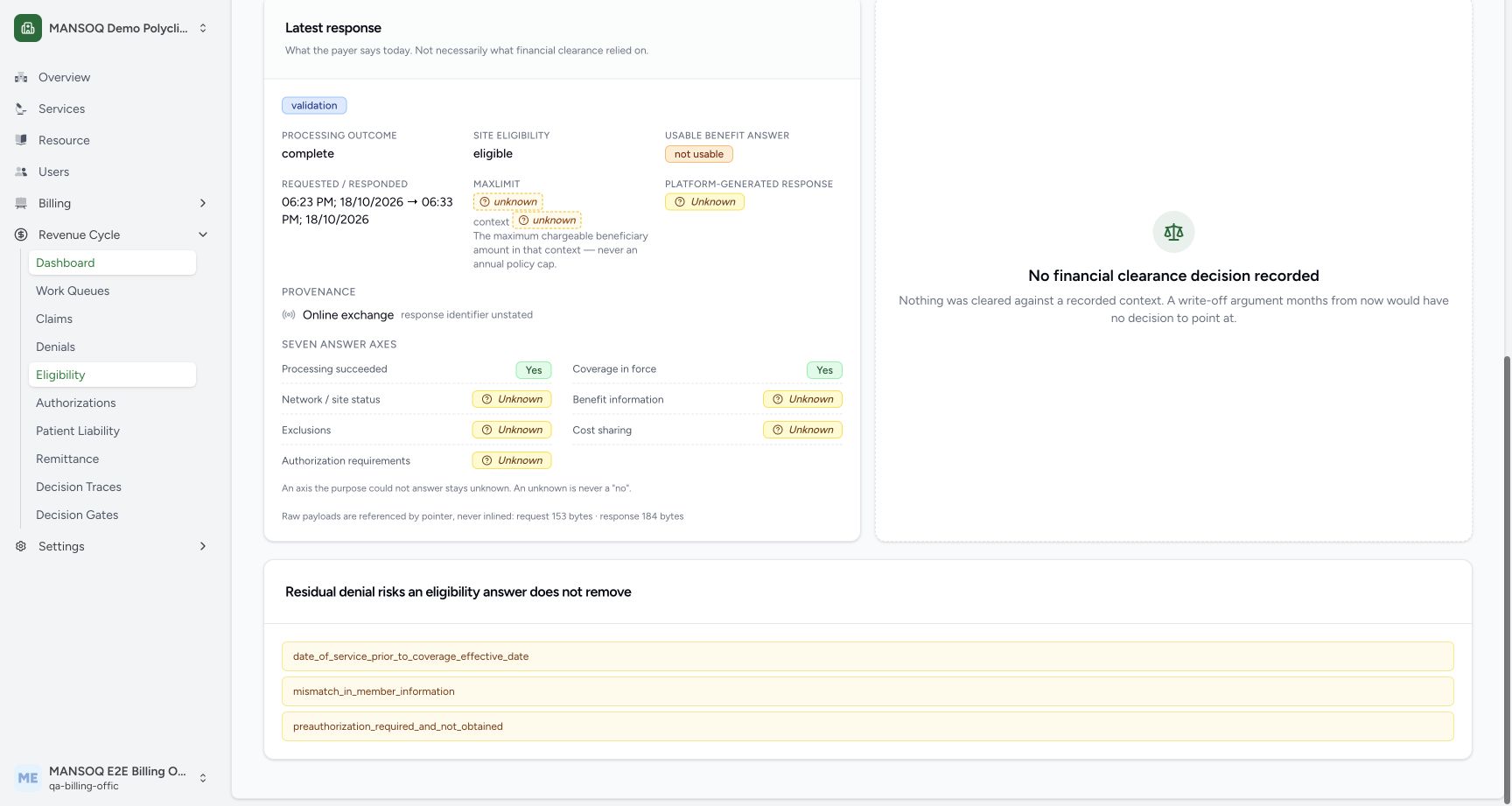The height and width of the screenshot is (806, 1512).
Task: Click Unknown badge for Benefit information
Action: [x=802, y=399]
